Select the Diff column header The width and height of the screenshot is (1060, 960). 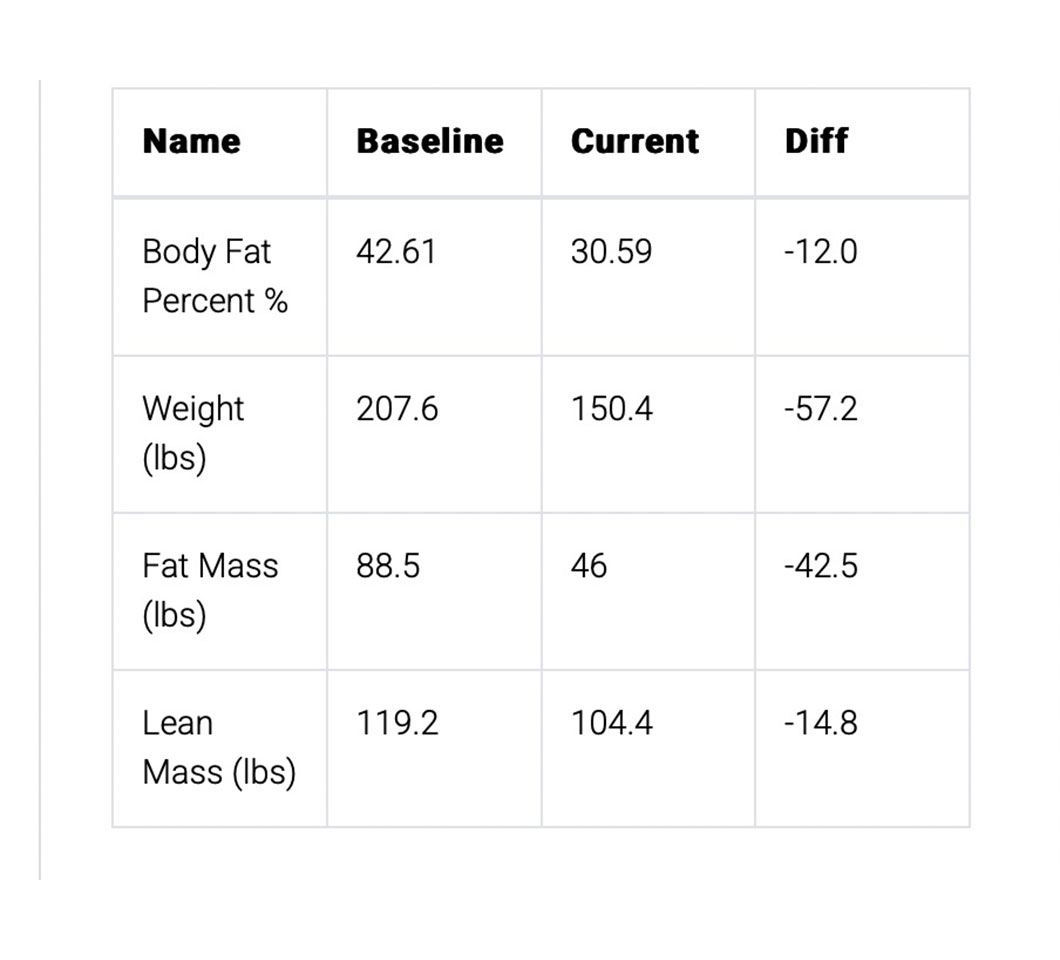tap(816, 141)
